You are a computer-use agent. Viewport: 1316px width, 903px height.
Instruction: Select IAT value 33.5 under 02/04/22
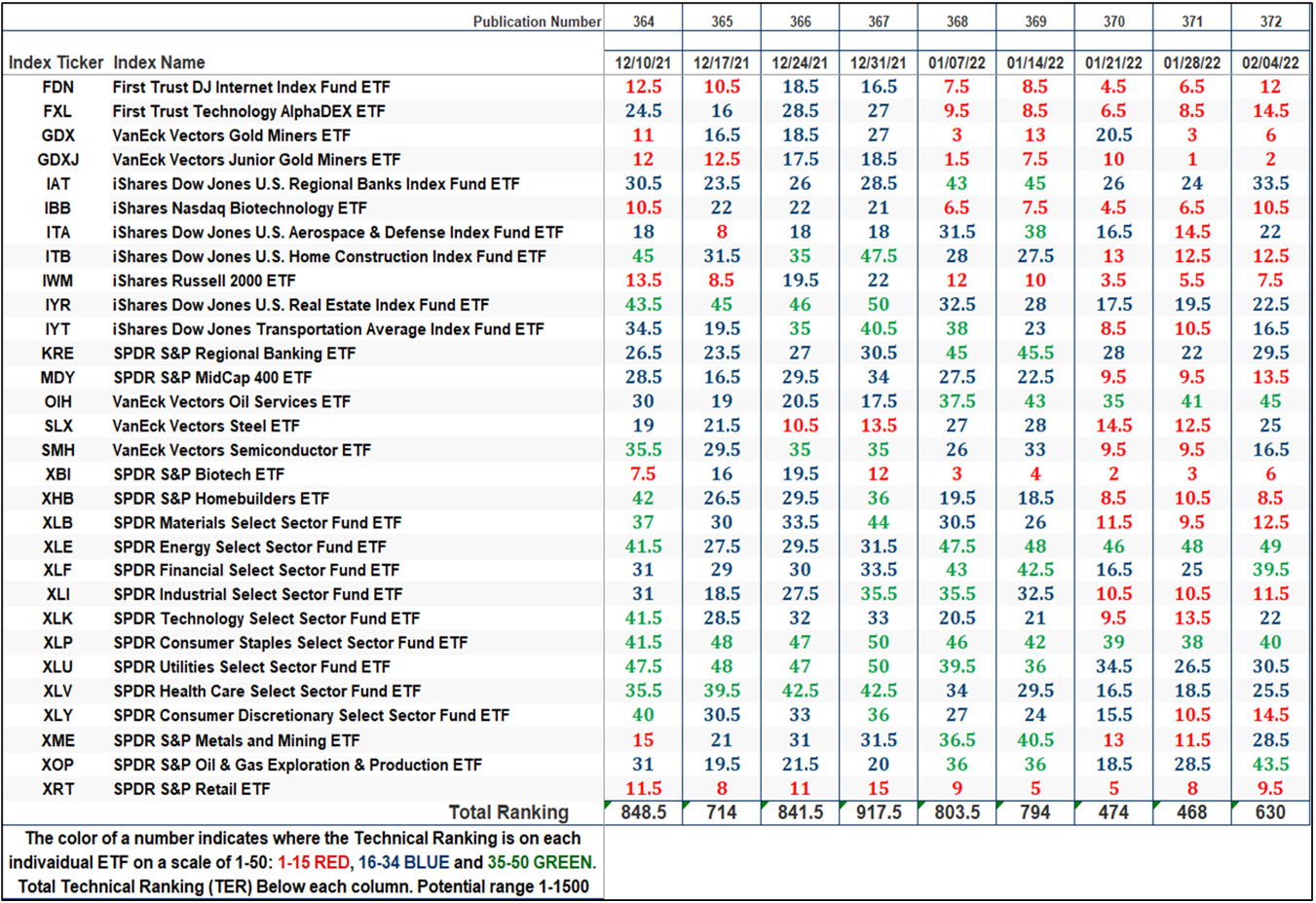(x=1270, y=184)
